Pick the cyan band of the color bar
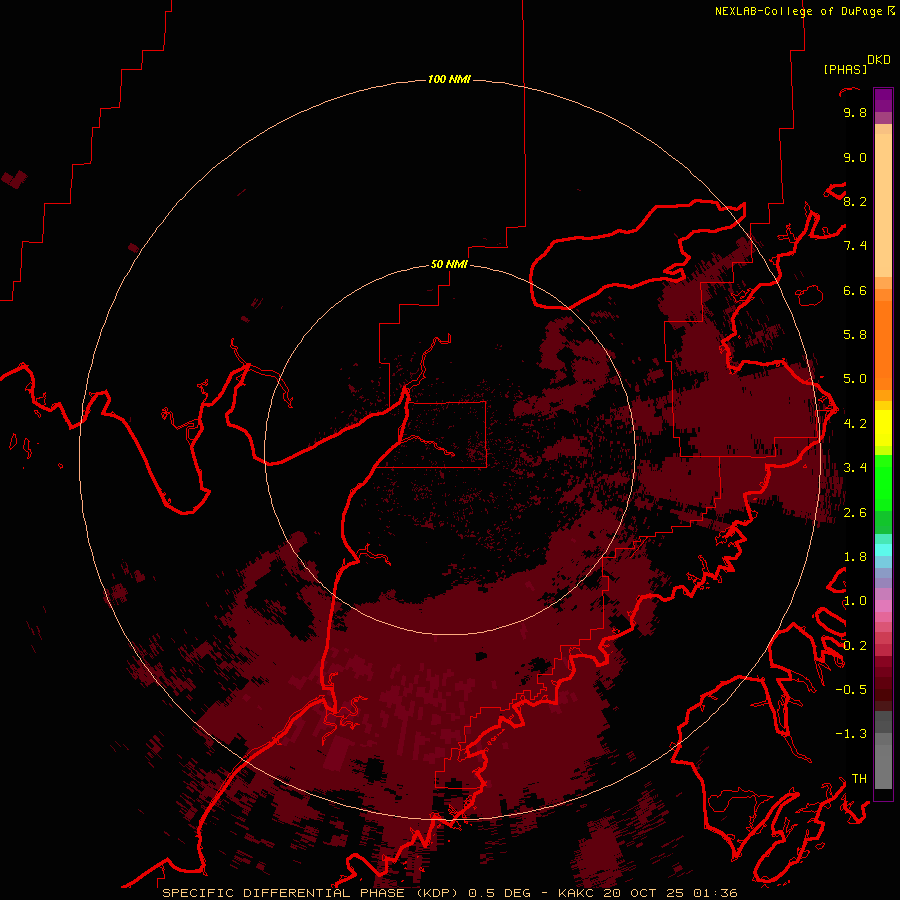 coord(883,550)
